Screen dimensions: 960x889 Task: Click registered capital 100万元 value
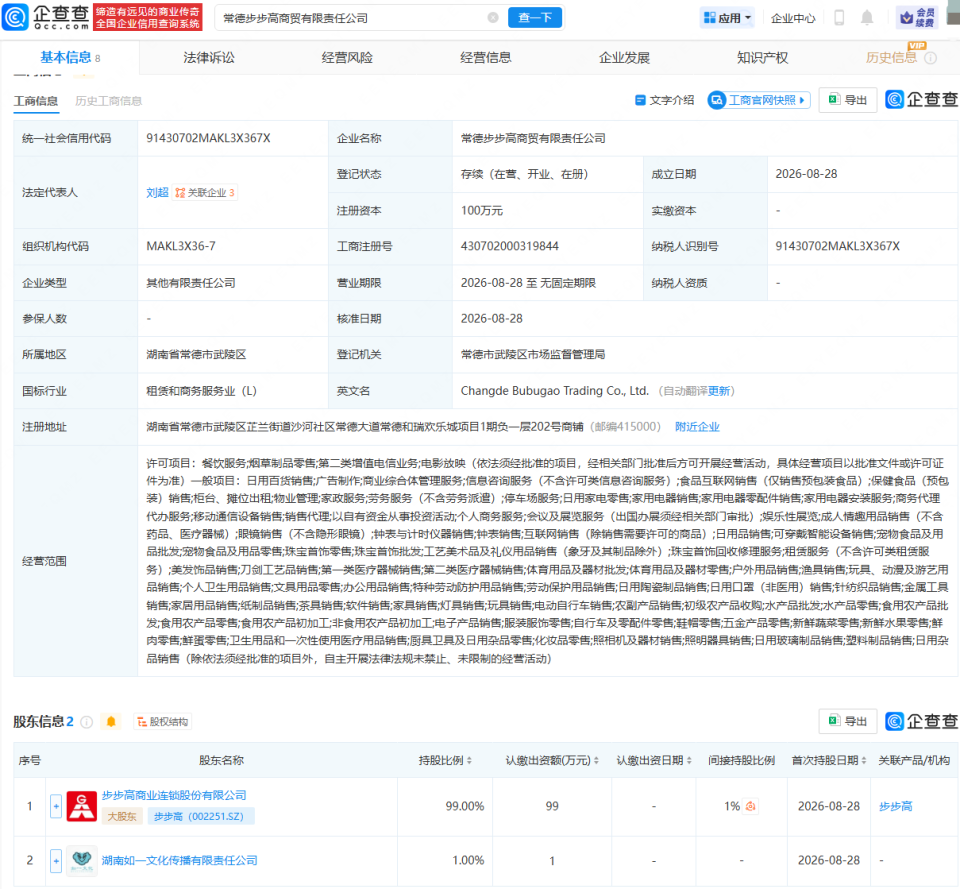482,211
